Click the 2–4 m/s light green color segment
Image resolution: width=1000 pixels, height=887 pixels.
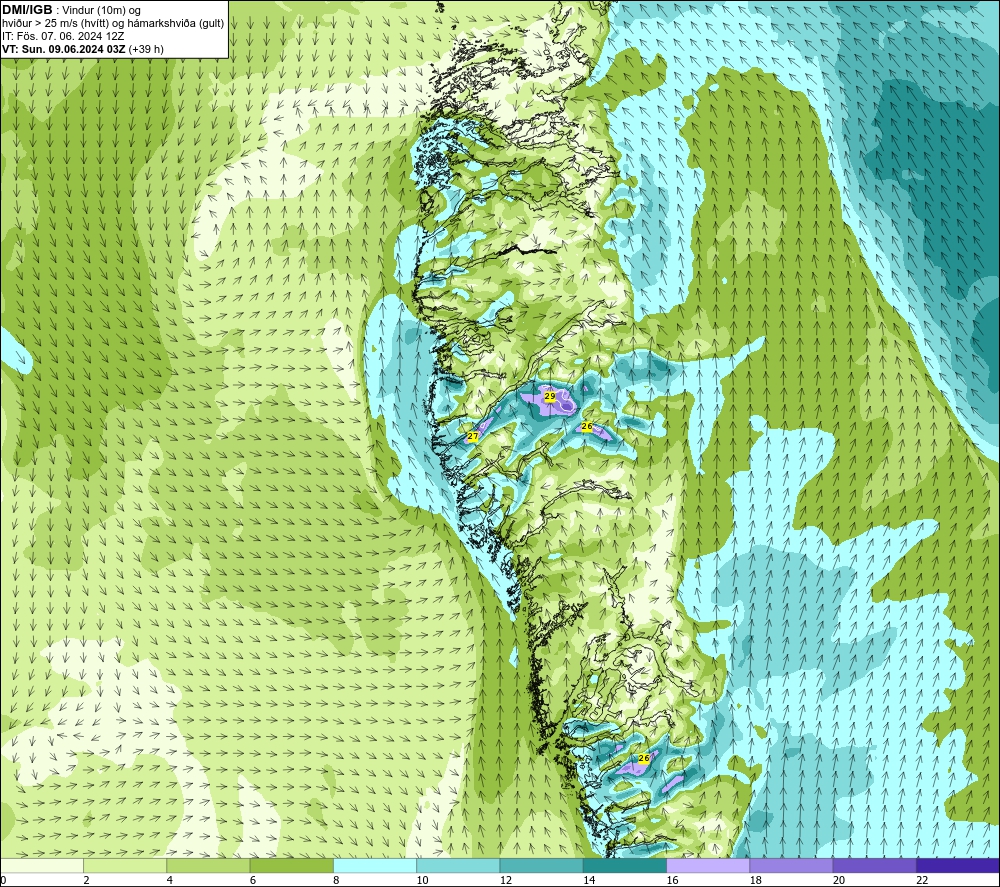pos(125,865)
